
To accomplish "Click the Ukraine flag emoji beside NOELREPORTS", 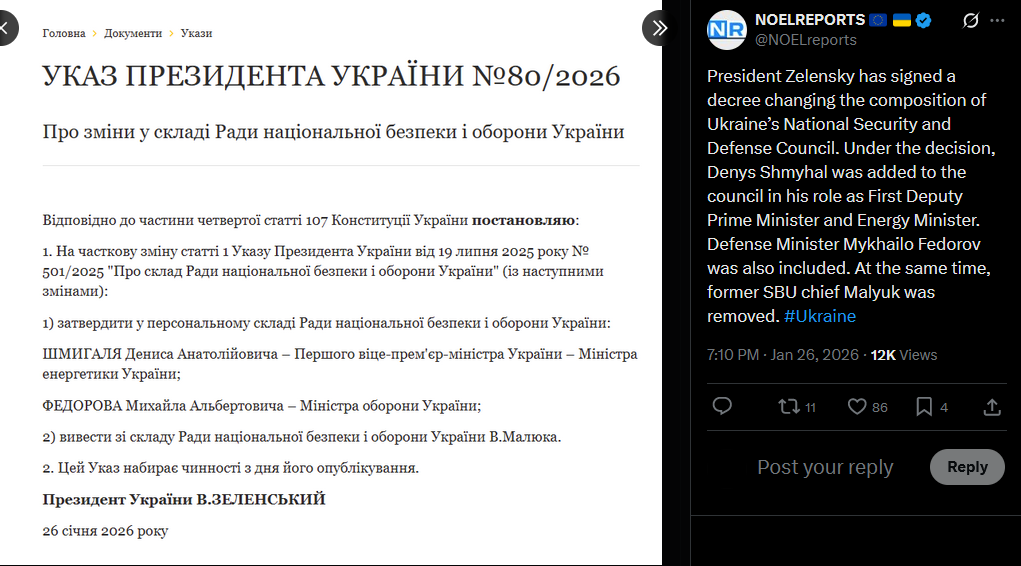I will (x=901, y=20).
